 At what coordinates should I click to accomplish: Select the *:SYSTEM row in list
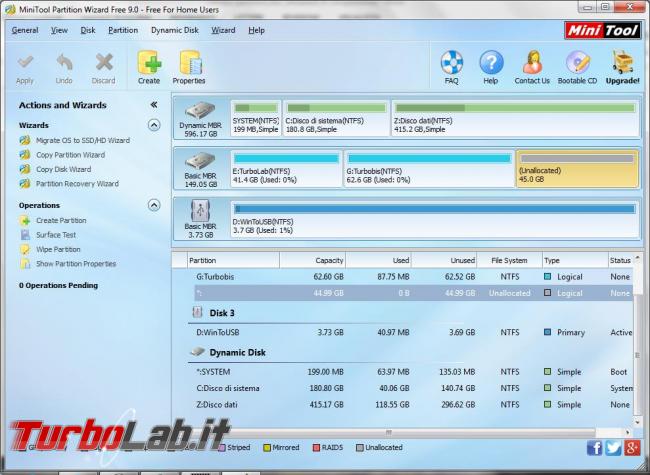click(x=413, y=372)
